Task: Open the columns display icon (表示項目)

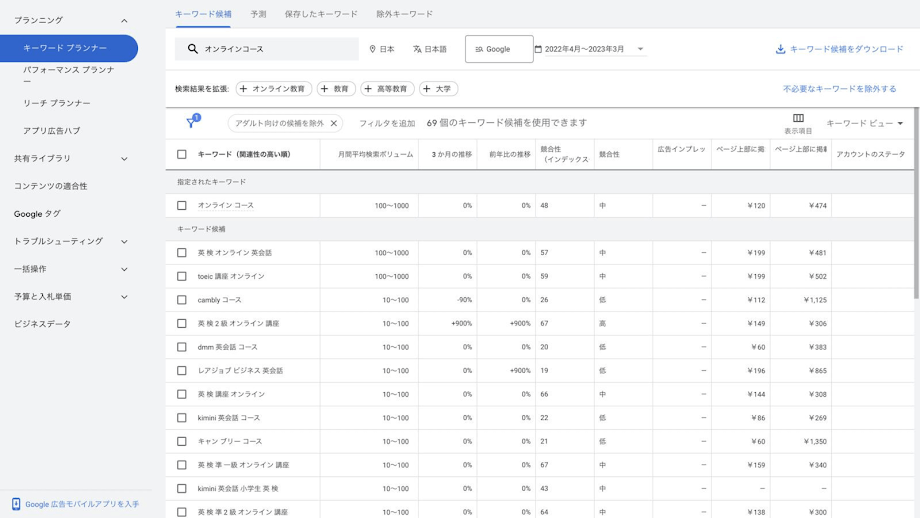Action: 798,119
